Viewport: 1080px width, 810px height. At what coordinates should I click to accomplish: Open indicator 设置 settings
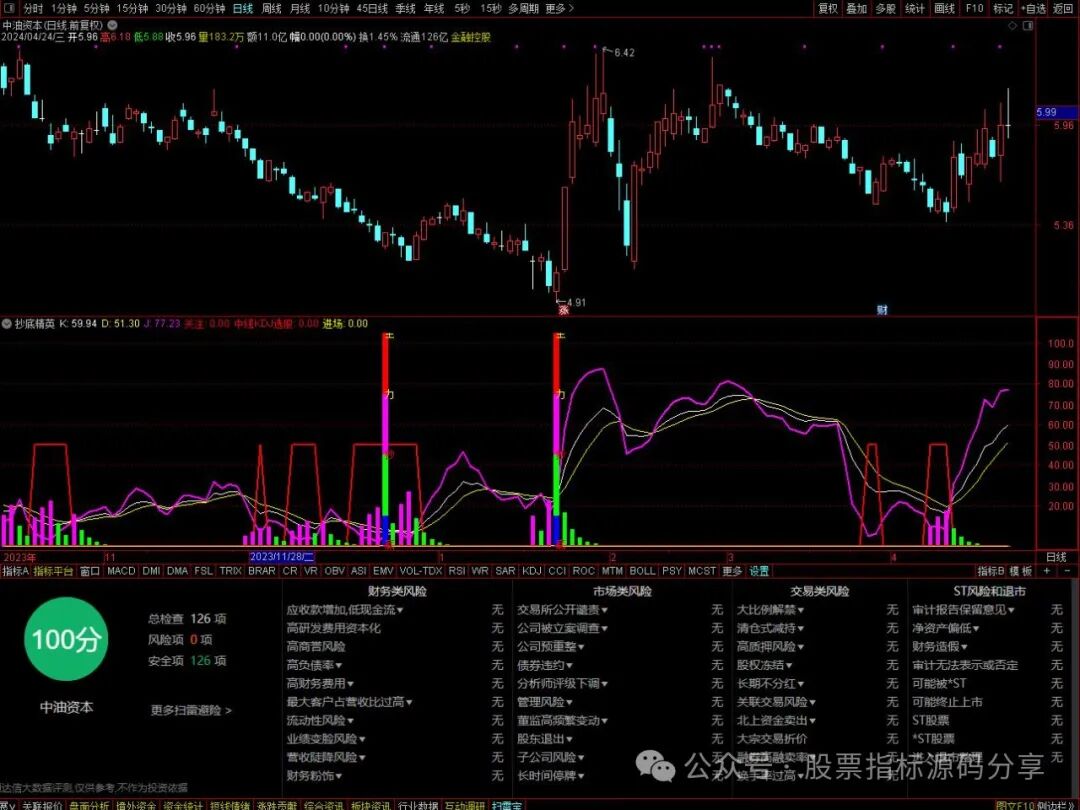[x=759, y=571]
